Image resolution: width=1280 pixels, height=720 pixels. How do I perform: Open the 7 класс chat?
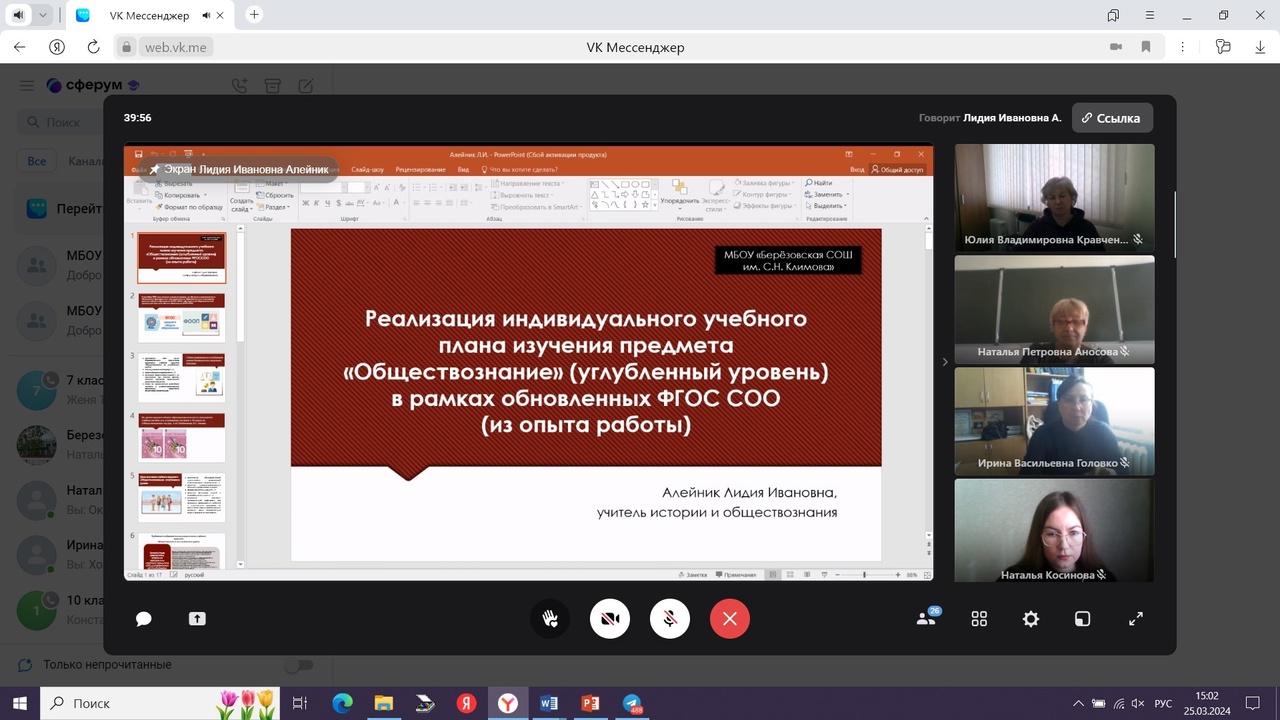58,389
